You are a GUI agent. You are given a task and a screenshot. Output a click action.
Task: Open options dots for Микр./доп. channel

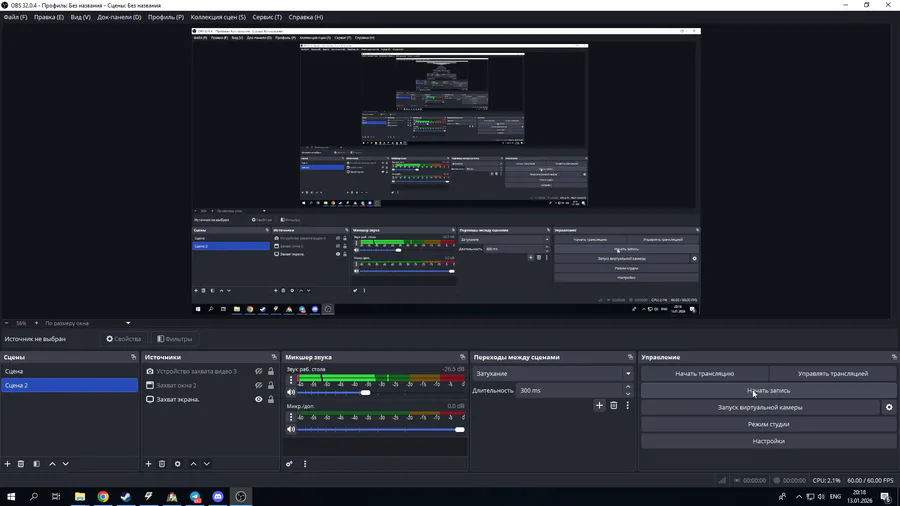coord(291,417)
